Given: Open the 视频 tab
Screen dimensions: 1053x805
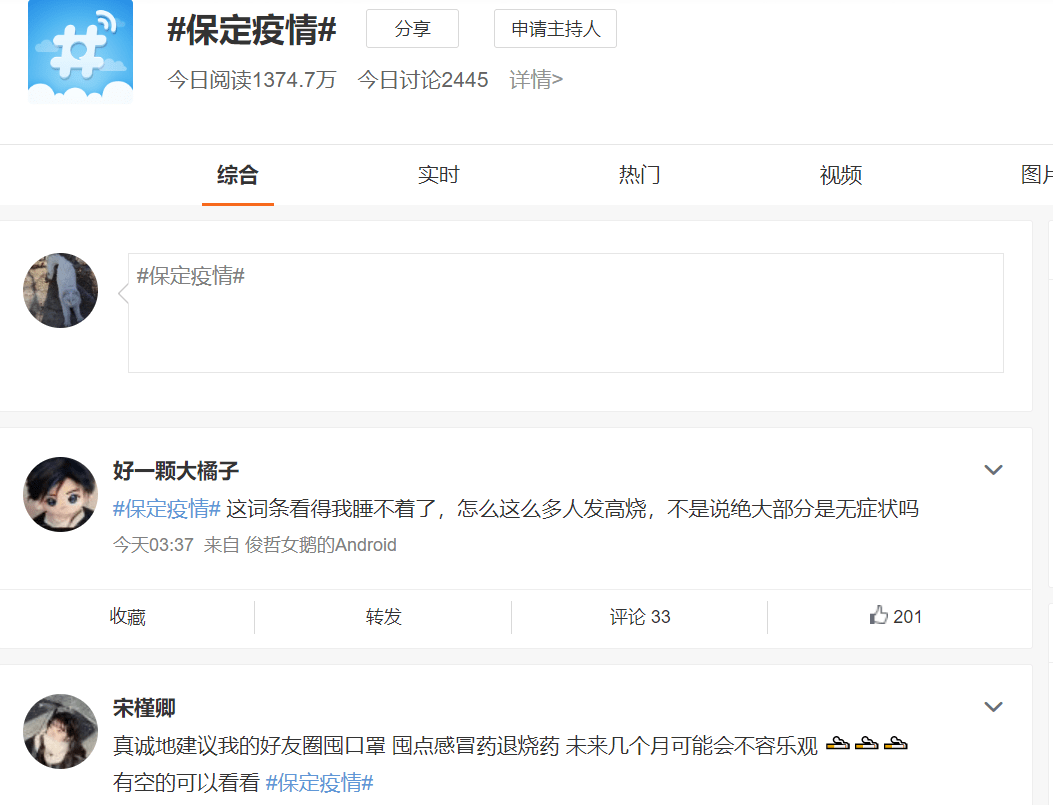Looking at the screenshot, I should (x=840, y=175).
